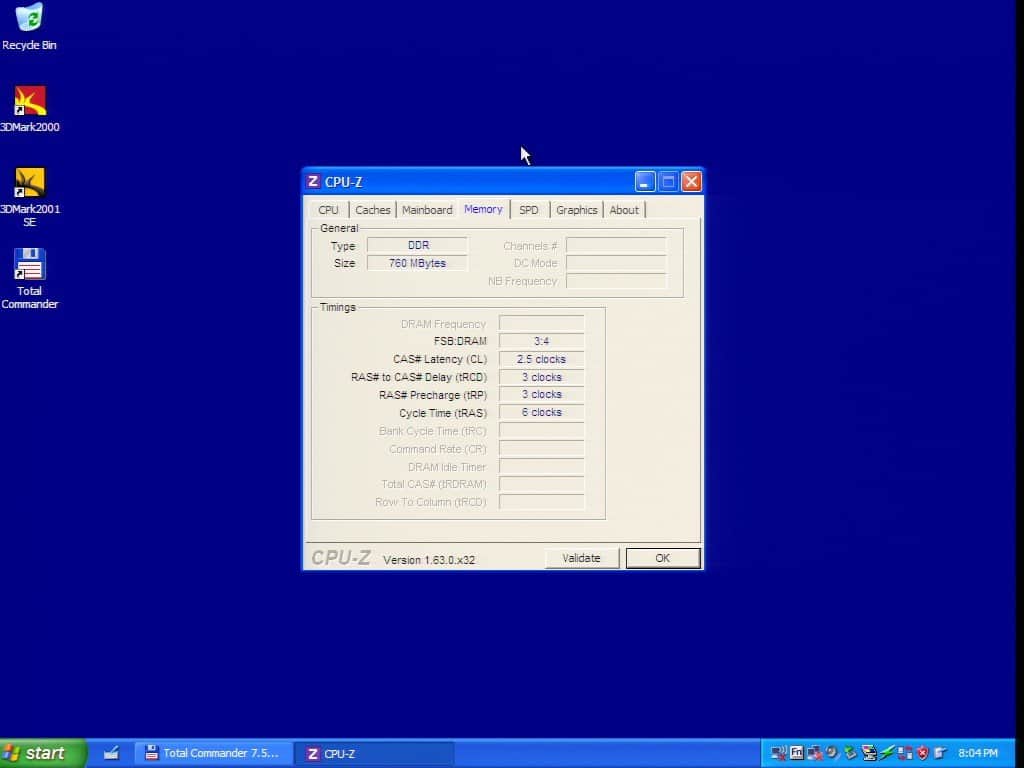Image resolution: width=1024 pixels, height=768 pixels.
Task: Switch to the Graphics tab
Action: coord(577,210)
